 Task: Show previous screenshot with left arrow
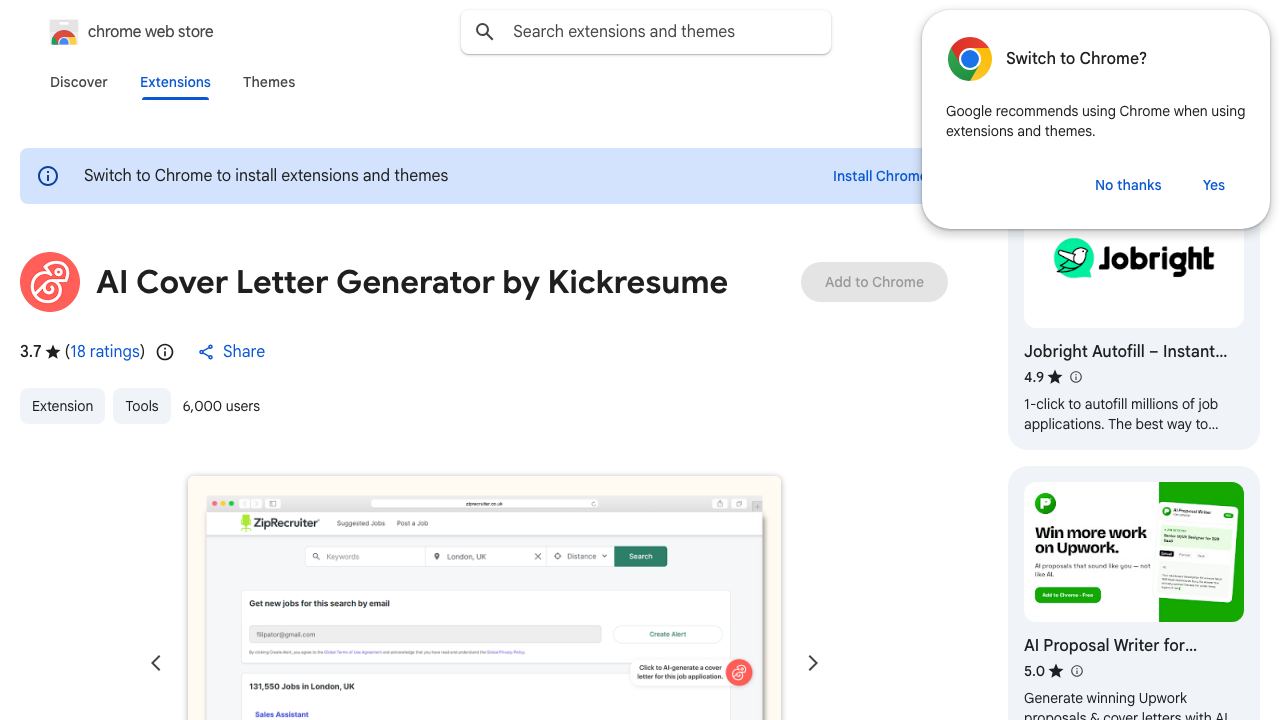pyautogui.click(x=156, y=663)
